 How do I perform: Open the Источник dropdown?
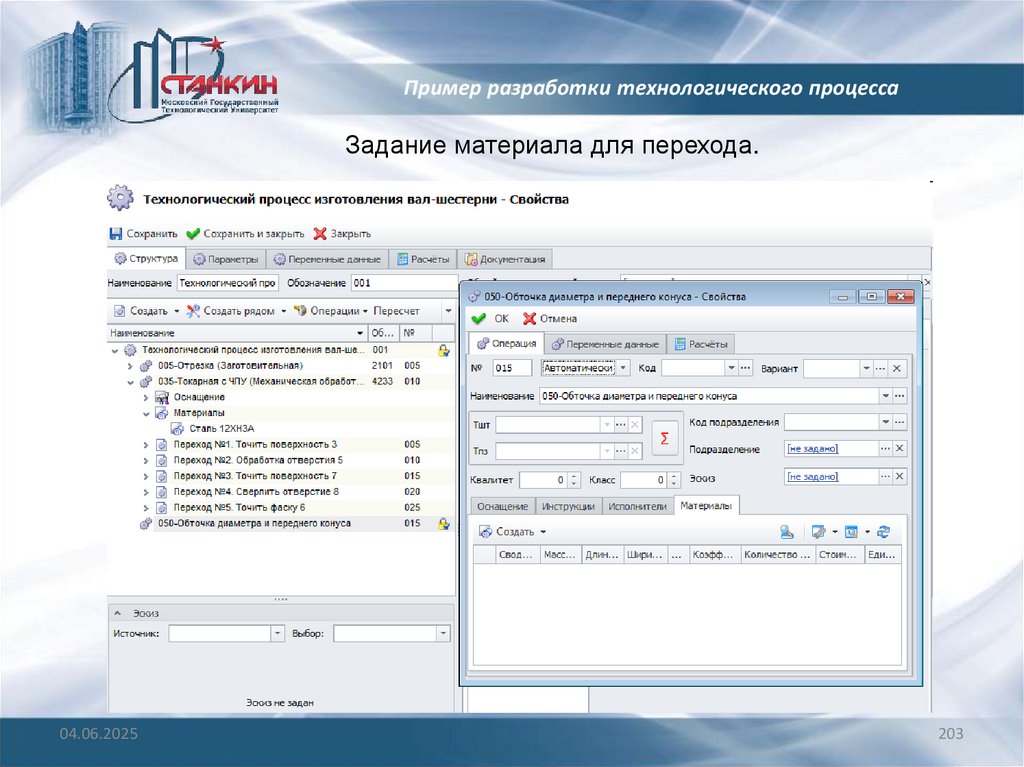click(278, 634)
